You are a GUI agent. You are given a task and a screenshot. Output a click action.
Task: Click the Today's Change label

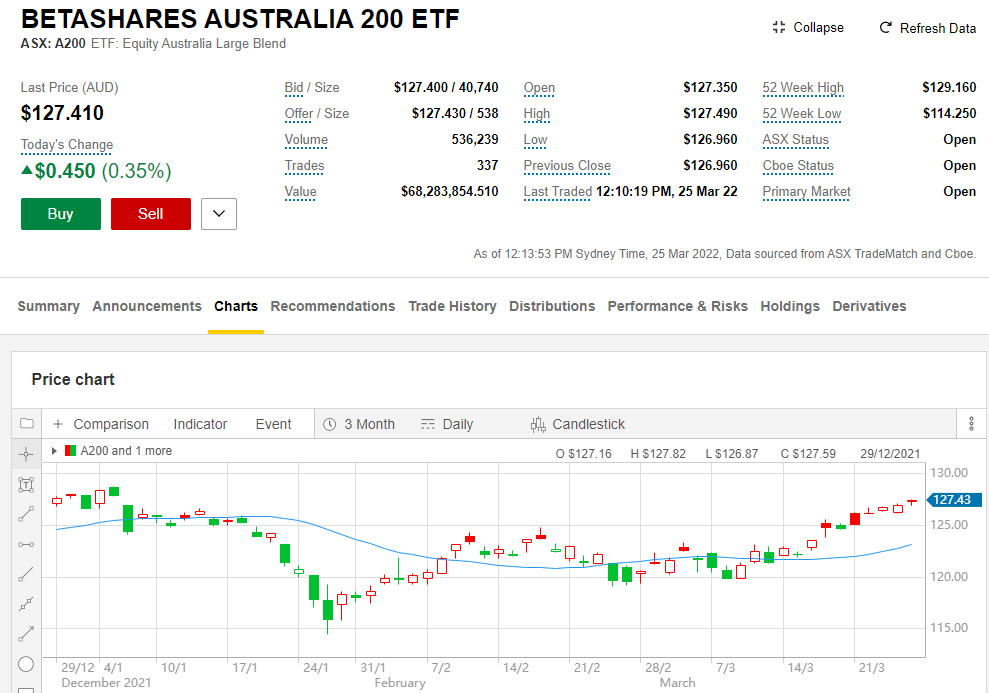coord(67,145)
